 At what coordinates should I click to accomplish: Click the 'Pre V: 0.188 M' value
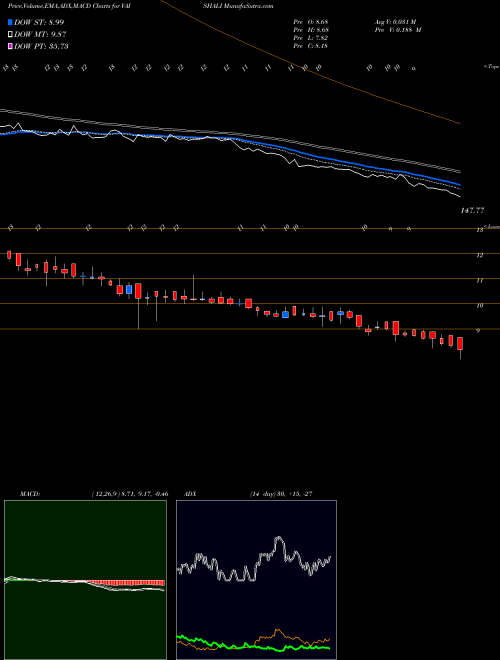[398, 30]
